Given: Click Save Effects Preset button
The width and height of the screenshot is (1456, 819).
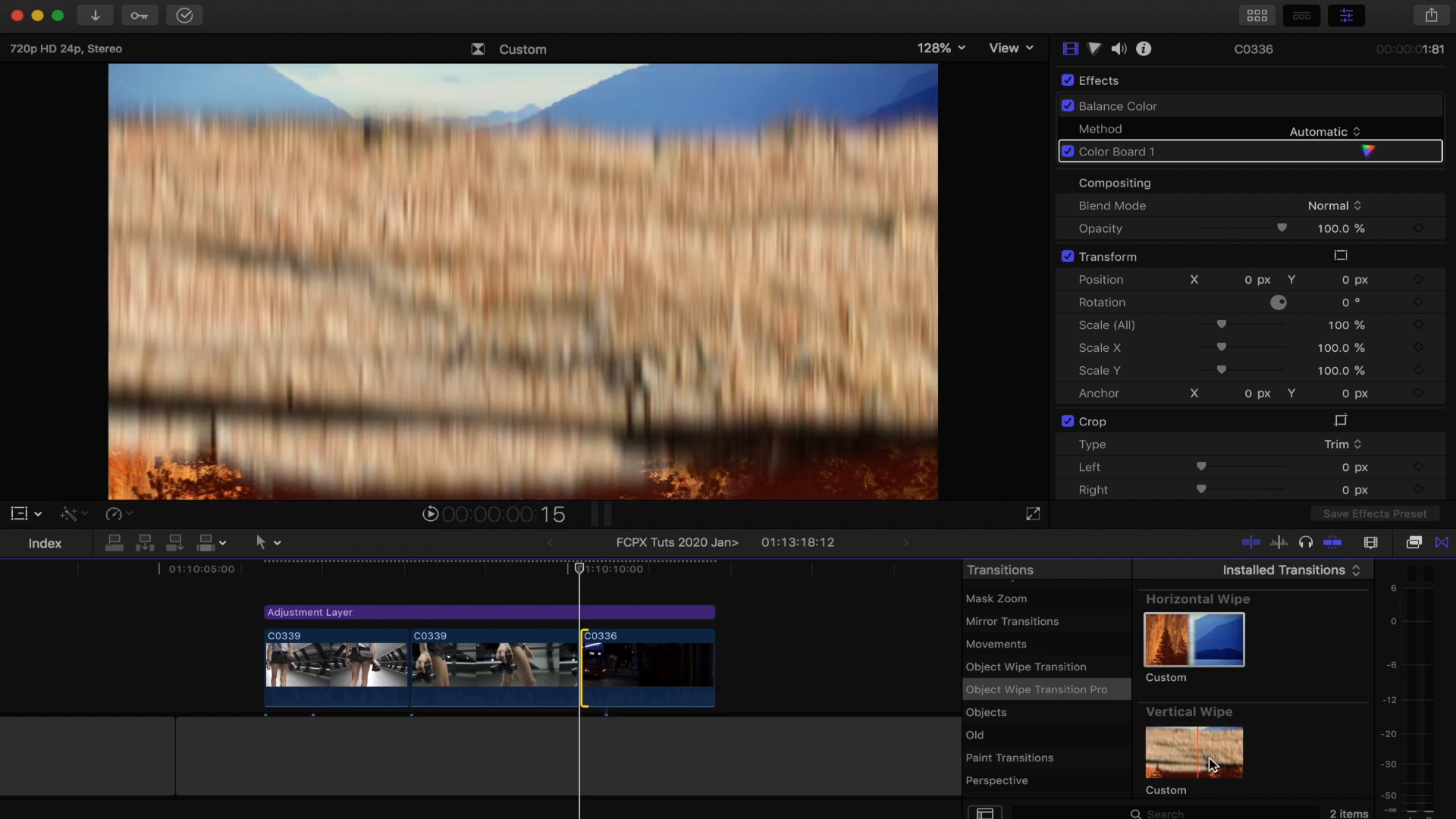Looking at the screenshot, I should [1375, 513].
